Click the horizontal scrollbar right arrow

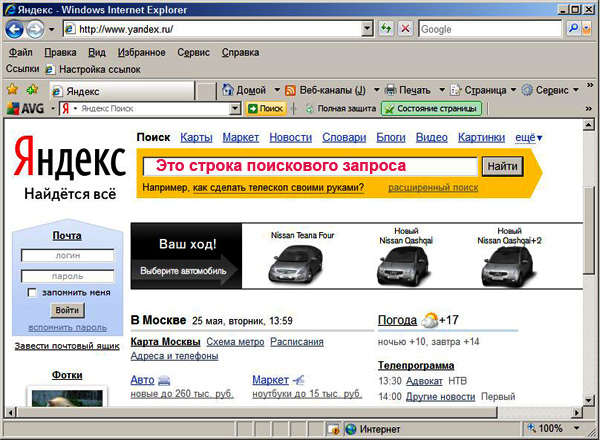(576, 412)
